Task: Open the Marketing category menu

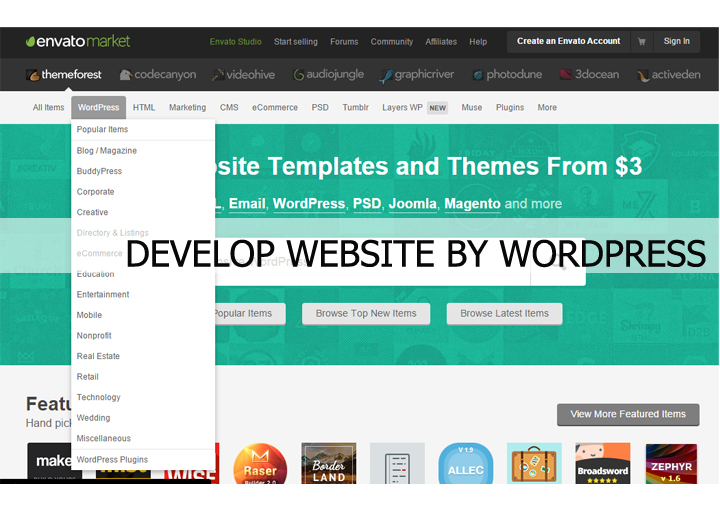Action: coord(187,107)
